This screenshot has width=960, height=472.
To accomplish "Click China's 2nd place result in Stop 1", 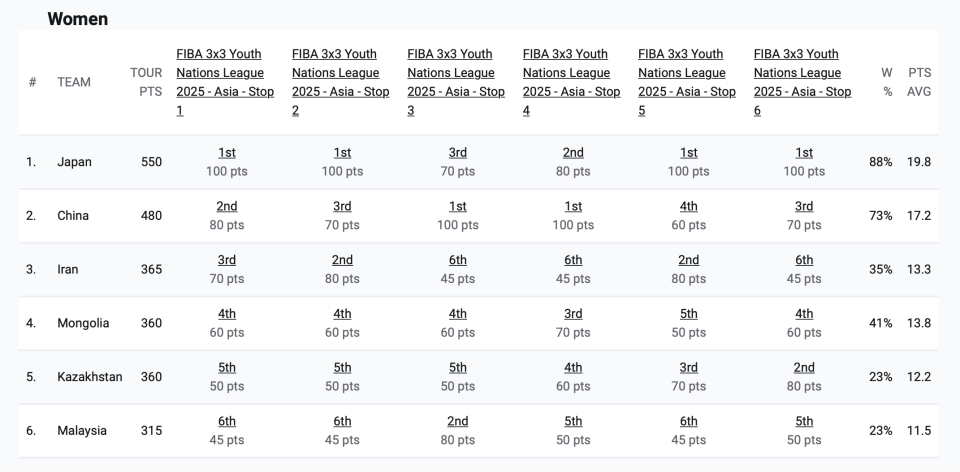I will pyautogui.click(x=227, y=207).
